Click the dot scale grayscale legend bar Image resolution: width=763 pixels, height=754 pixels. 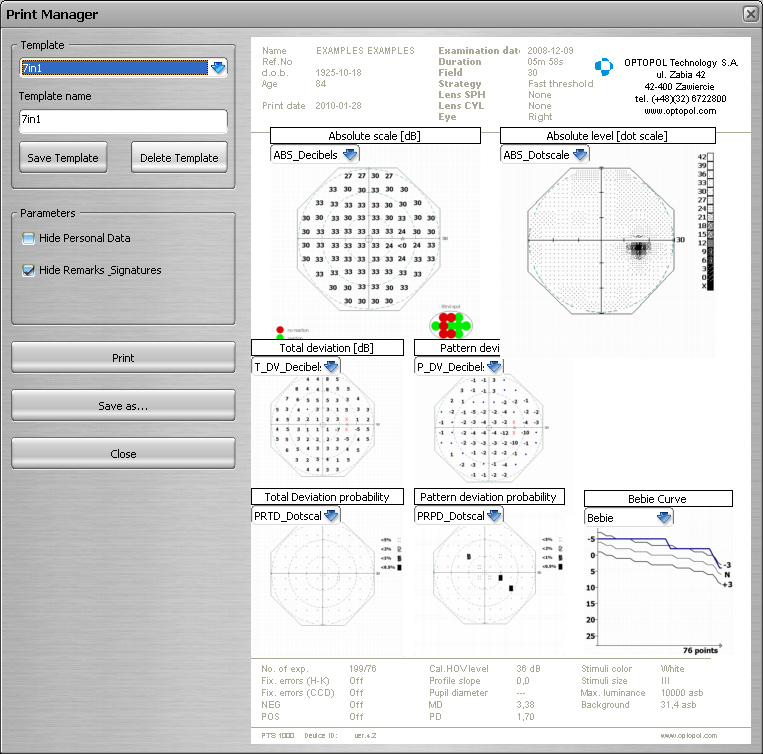[710, 221]
